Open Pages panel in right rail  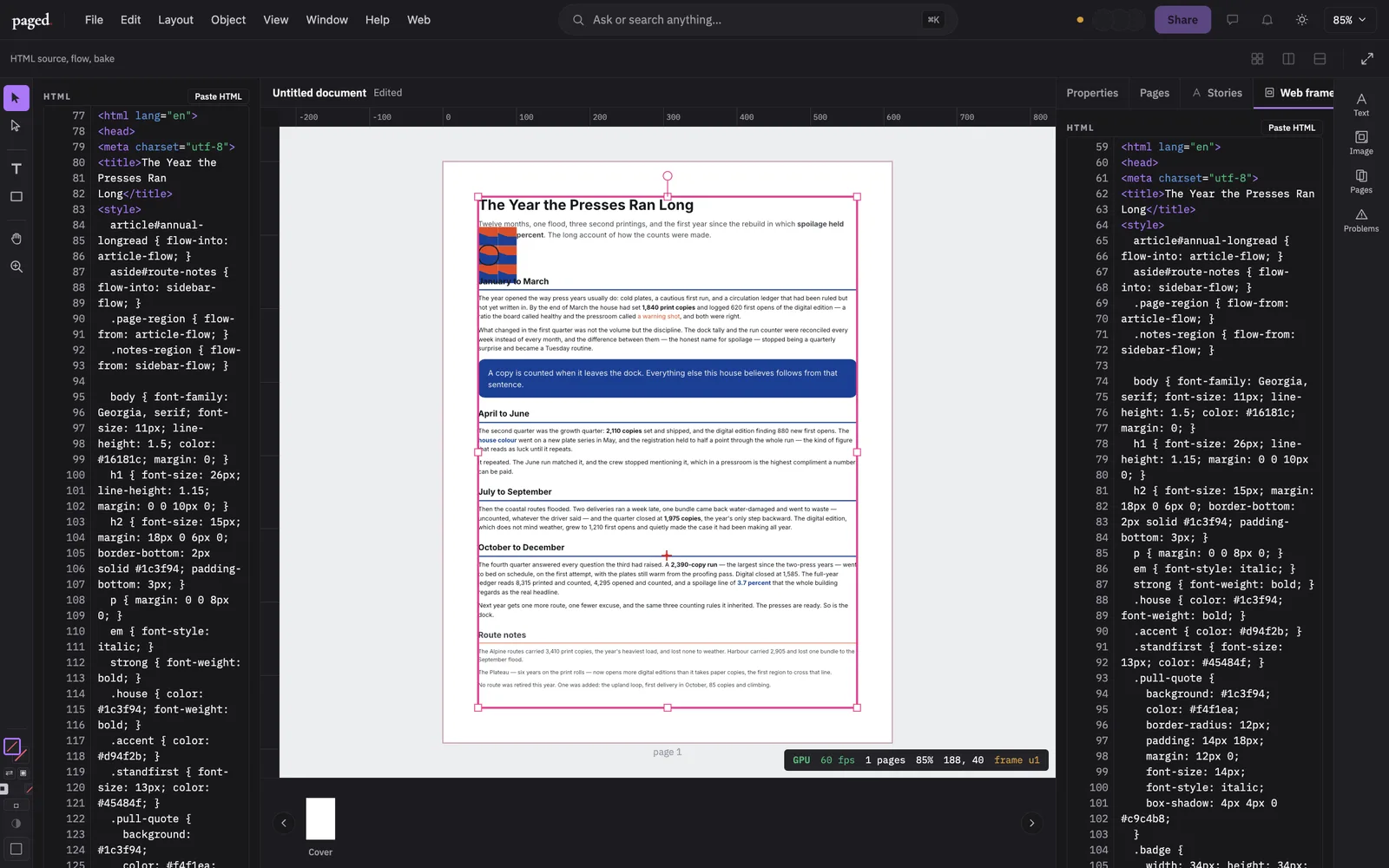click(x=1361, y=182)
